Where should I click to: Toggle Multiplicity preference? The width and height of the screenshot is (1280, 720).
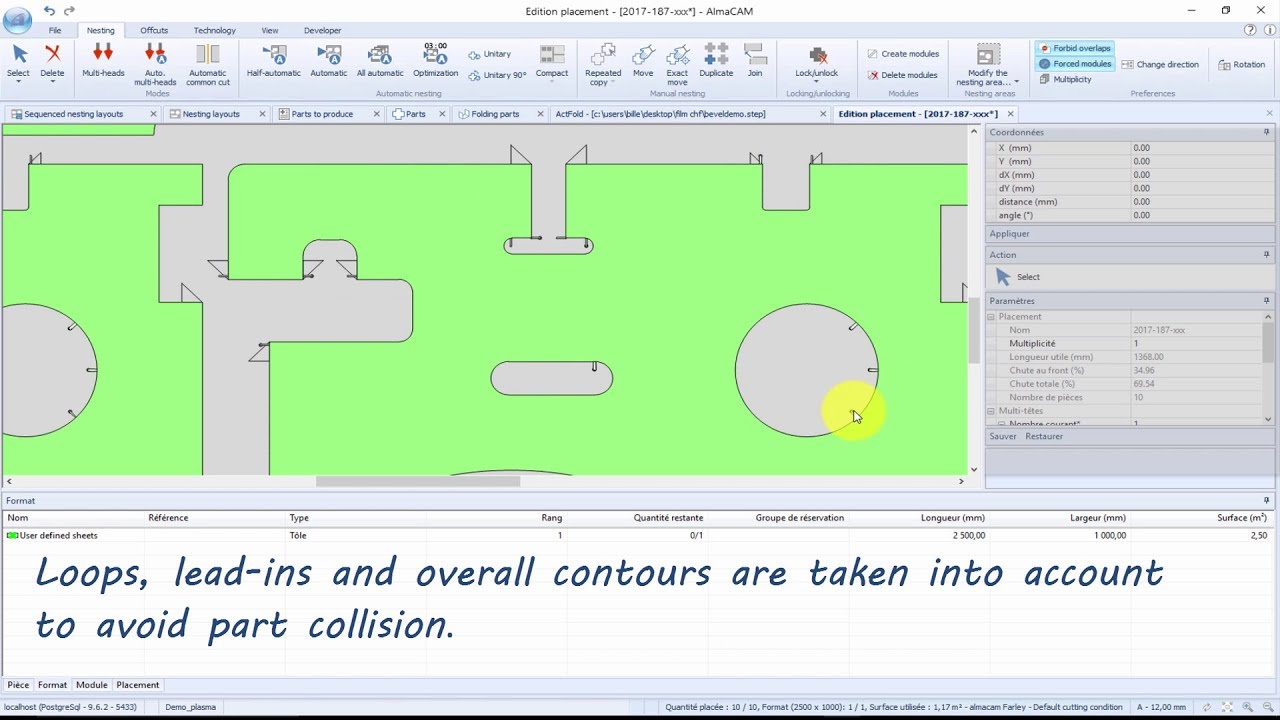pyautogui.click(x=1066, y=79)
